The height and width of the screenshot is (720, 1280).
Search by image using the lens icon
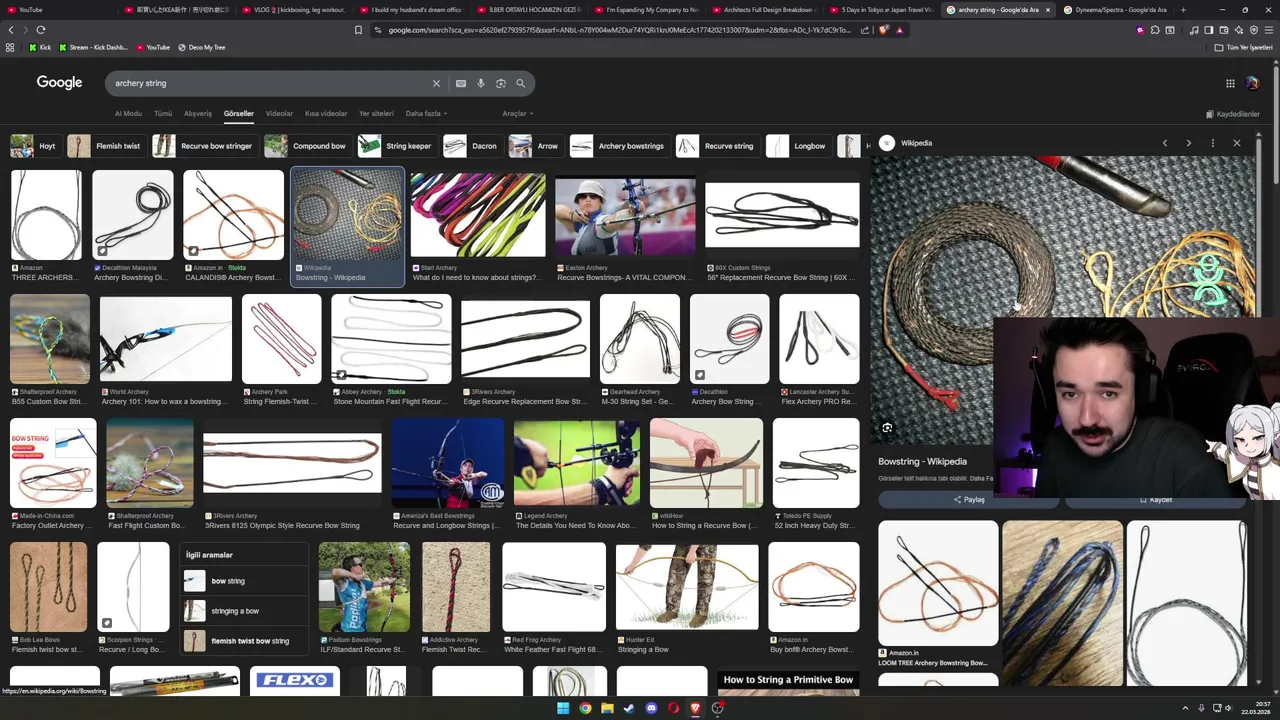click(x=501, y=83)
